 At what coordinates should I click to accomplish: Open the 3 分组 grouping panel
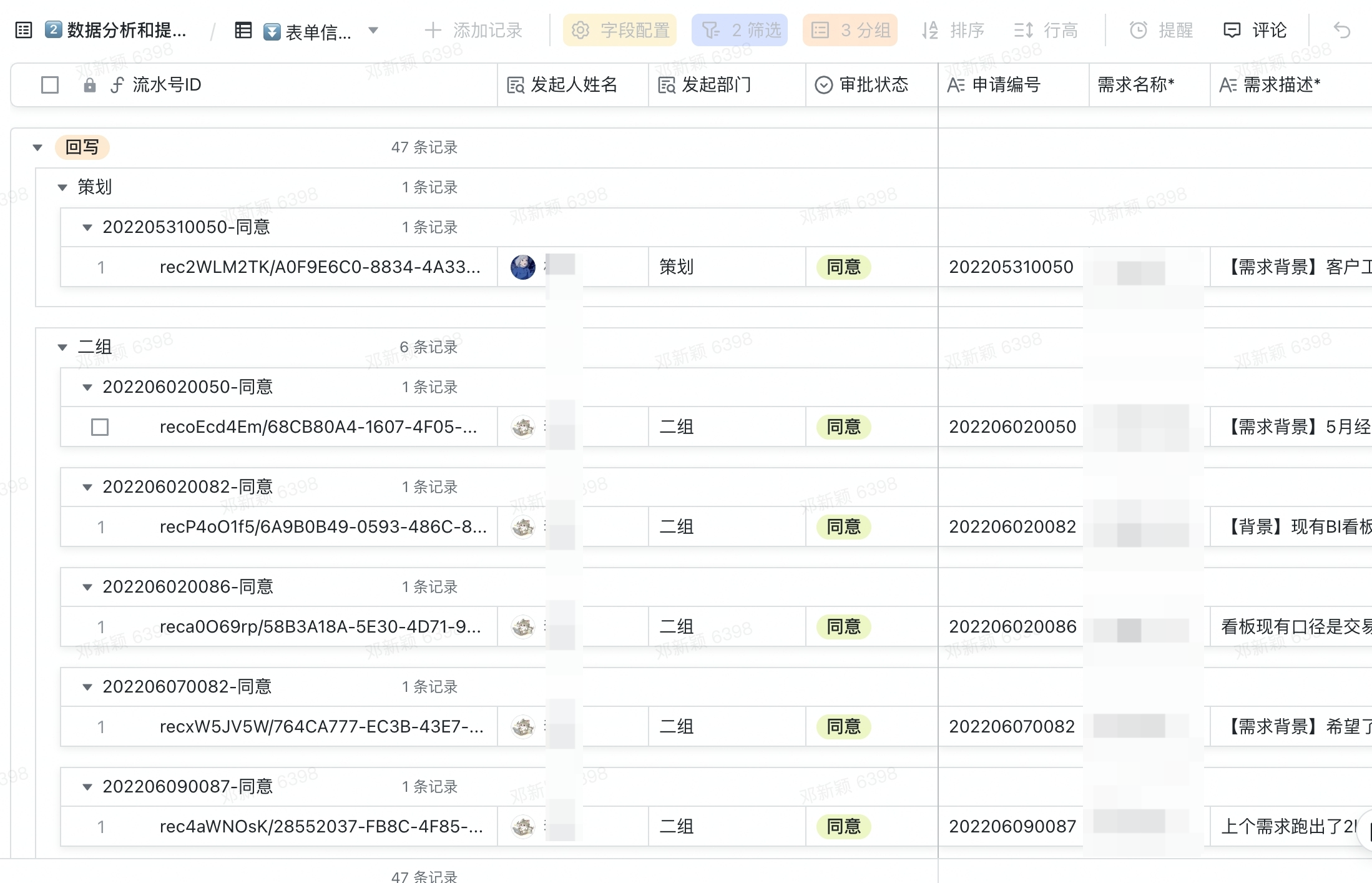click(x=850, y=30)
